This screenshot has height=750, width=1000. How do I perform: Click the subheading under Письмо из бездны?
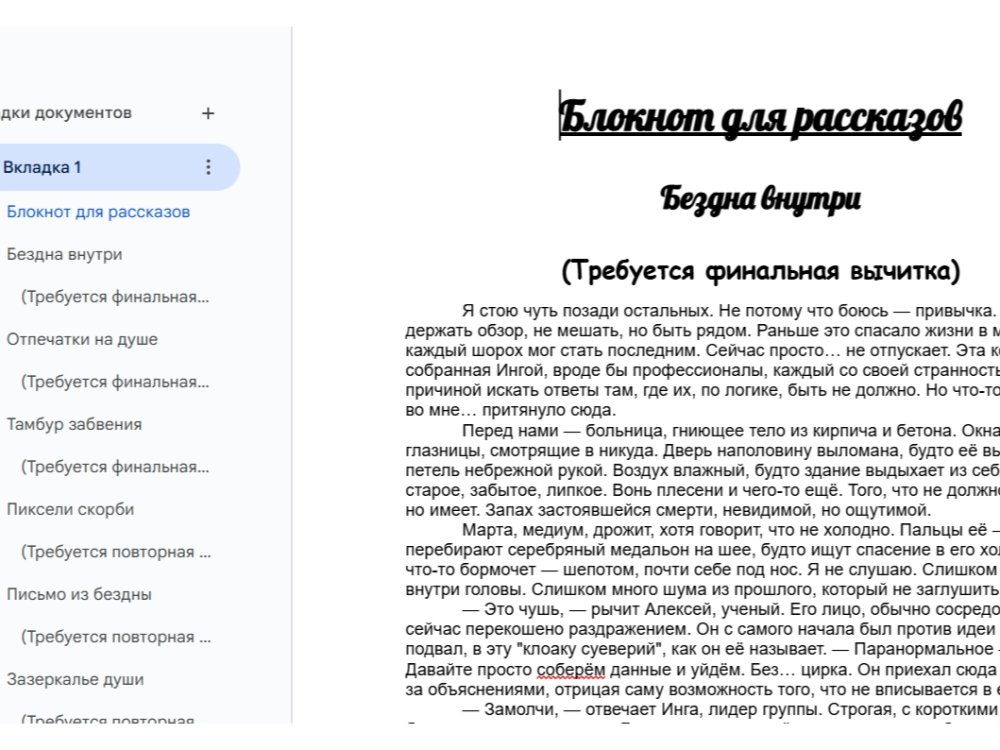tap(115, 637)
